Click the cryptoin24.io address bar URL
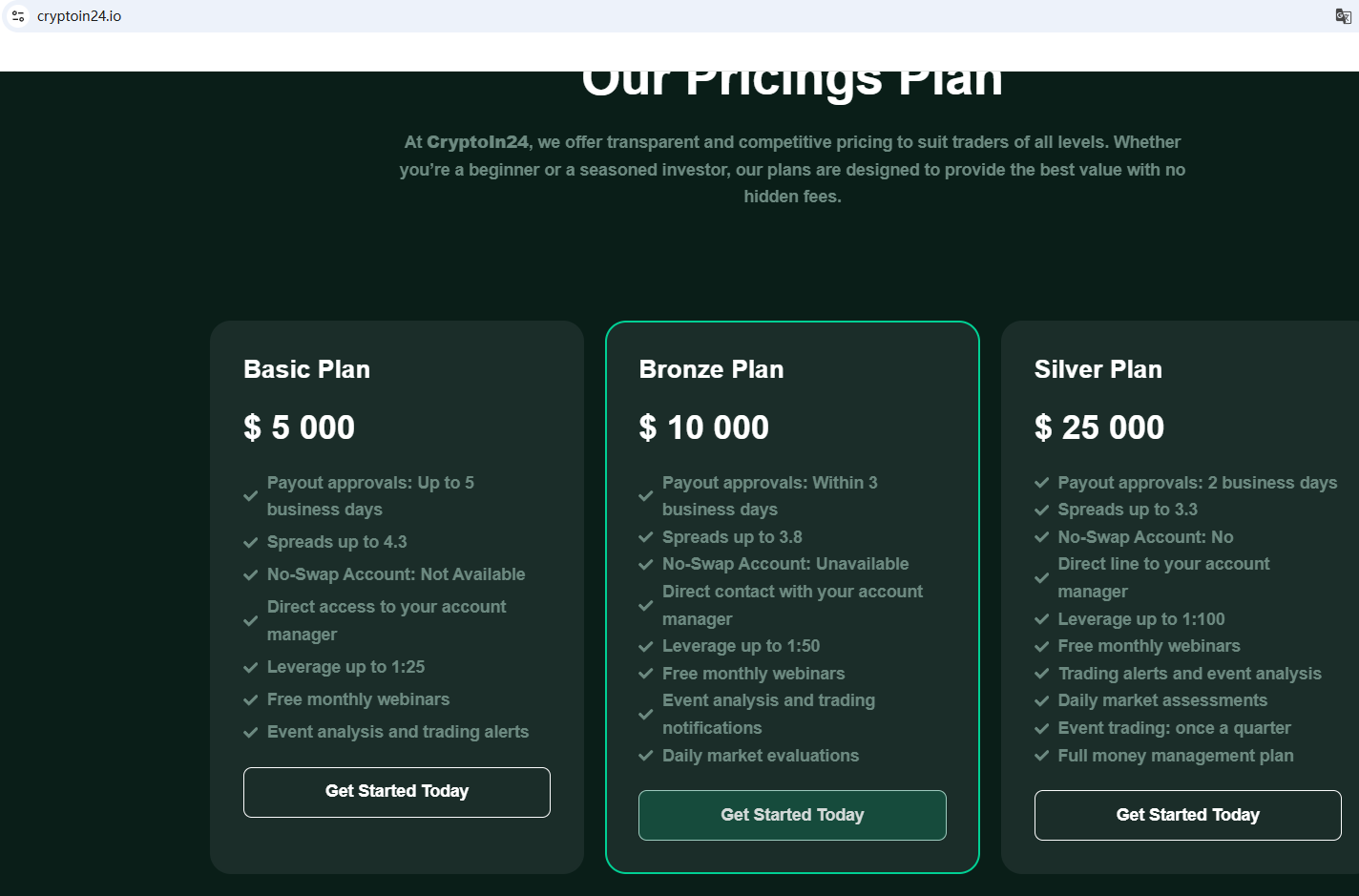Viewport: 1359px width, 896px height. pyautogui.click(x=79, y=16)
